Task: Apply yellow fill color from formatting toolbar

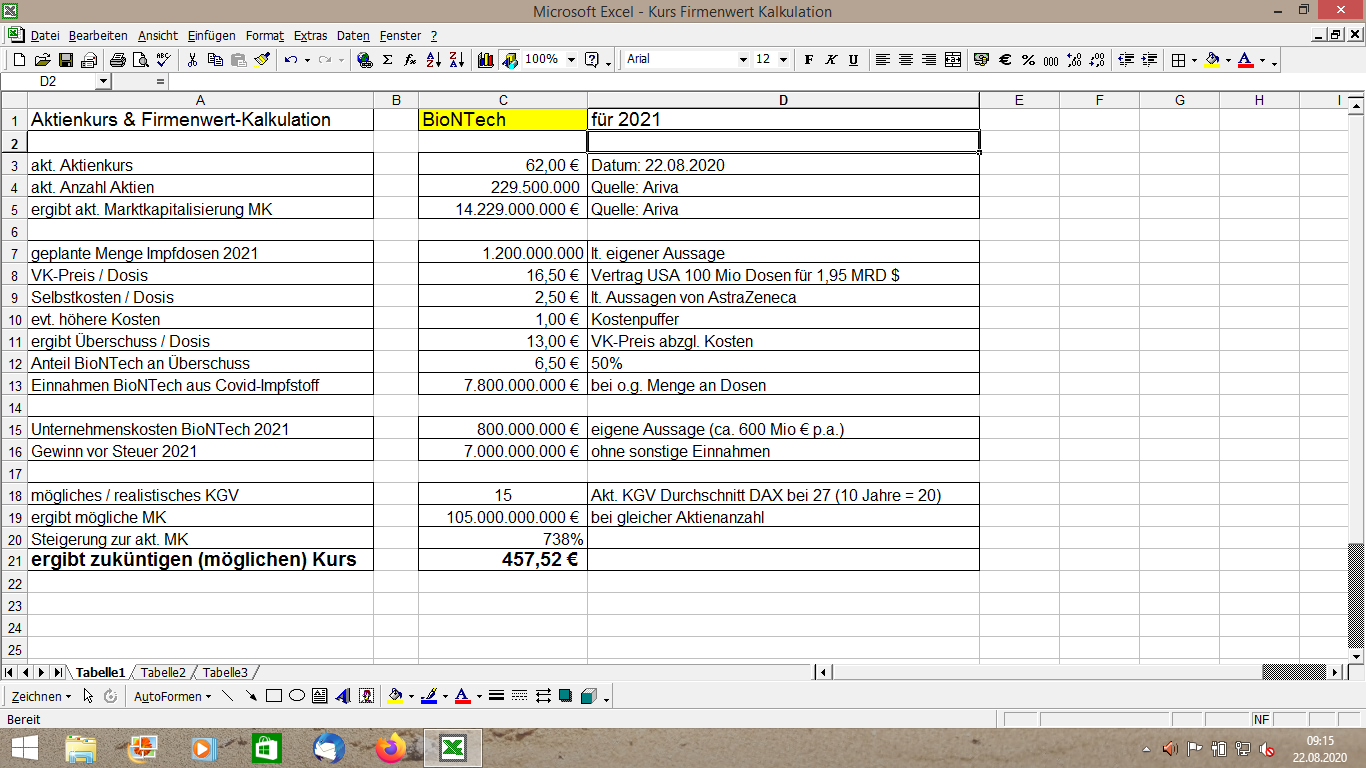Action: click(1212, 60)
